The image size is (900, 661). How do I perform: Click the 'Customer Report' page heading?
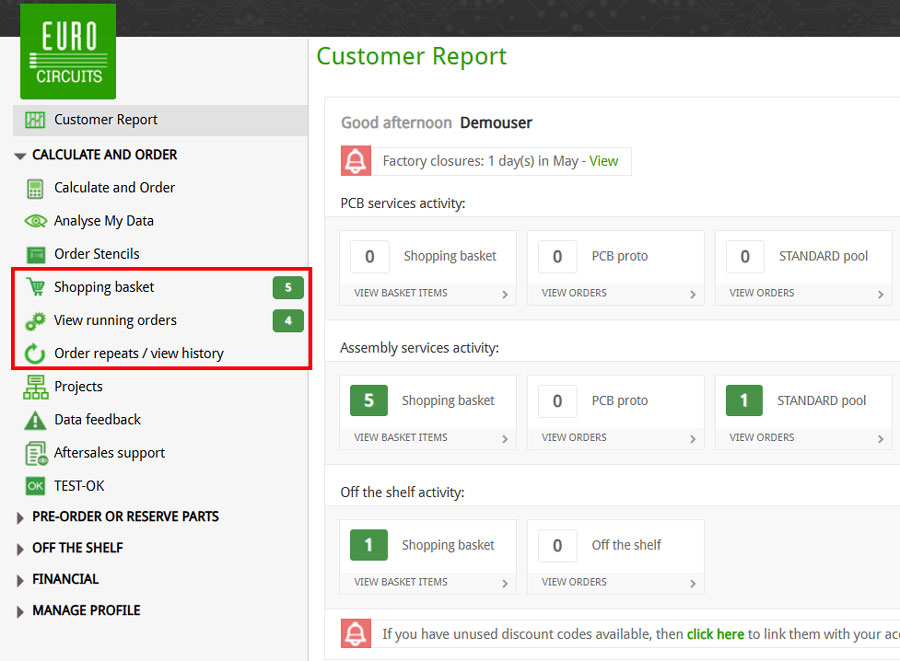(412, 56)
